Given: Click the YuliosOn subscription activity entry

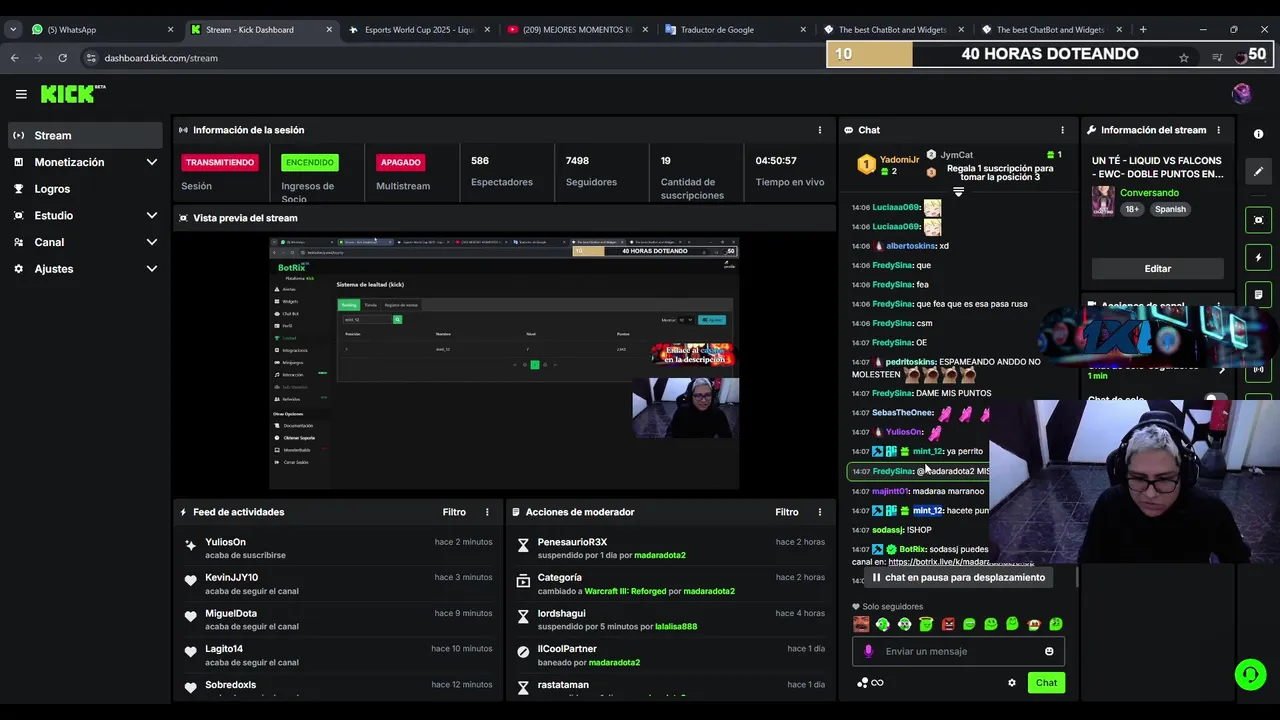Looking at the screenshot, I should coord(337,548).
